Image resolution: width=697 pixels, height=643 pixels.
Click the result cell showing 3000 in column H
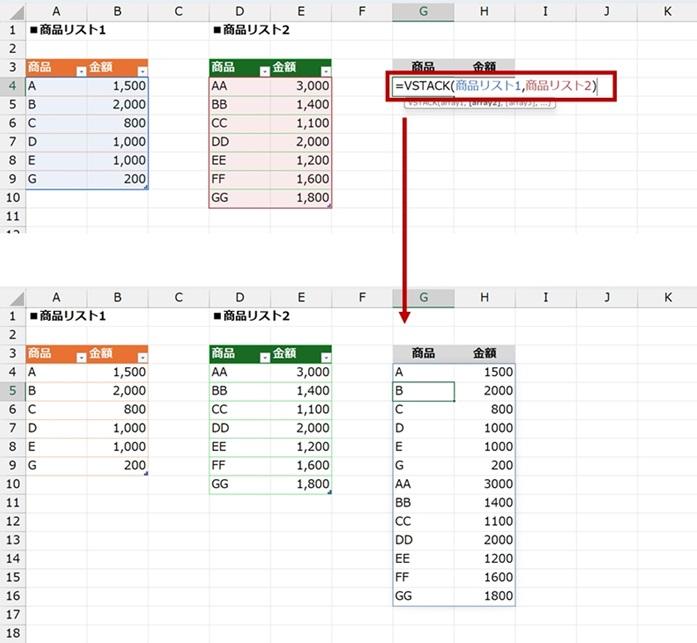click(485, 484)
